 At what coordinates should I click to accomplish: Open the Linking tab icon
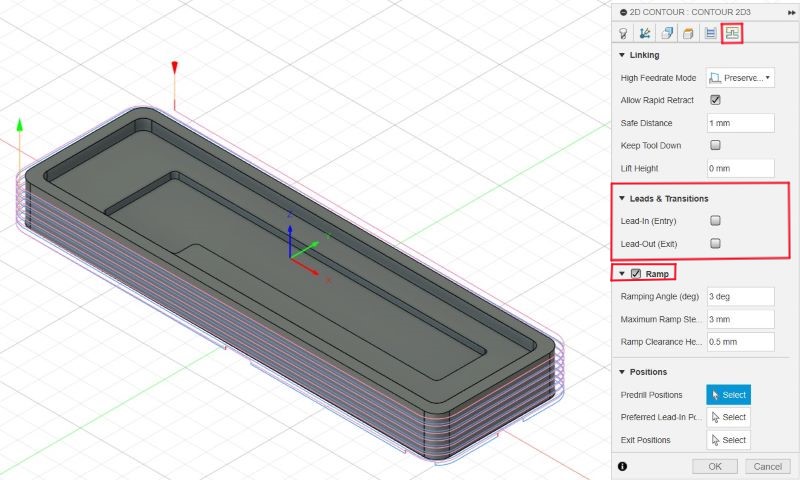732,34
